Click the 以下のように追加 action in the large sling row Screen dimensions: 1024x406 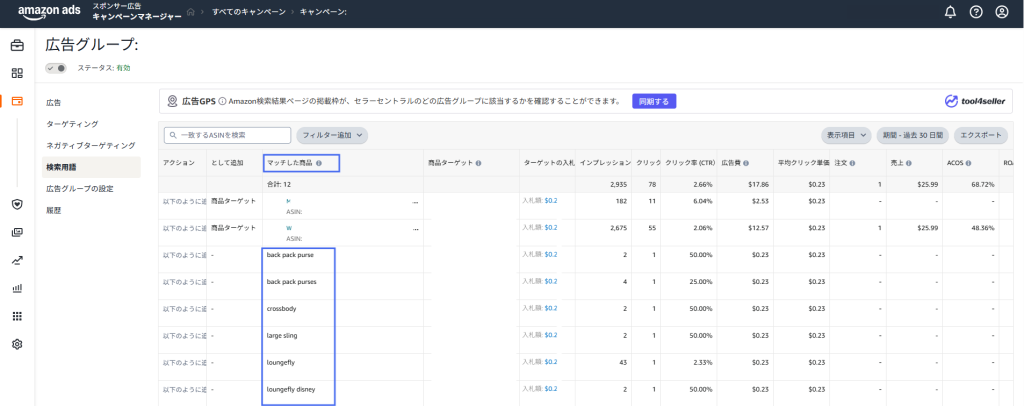click(x=185, y=336)
